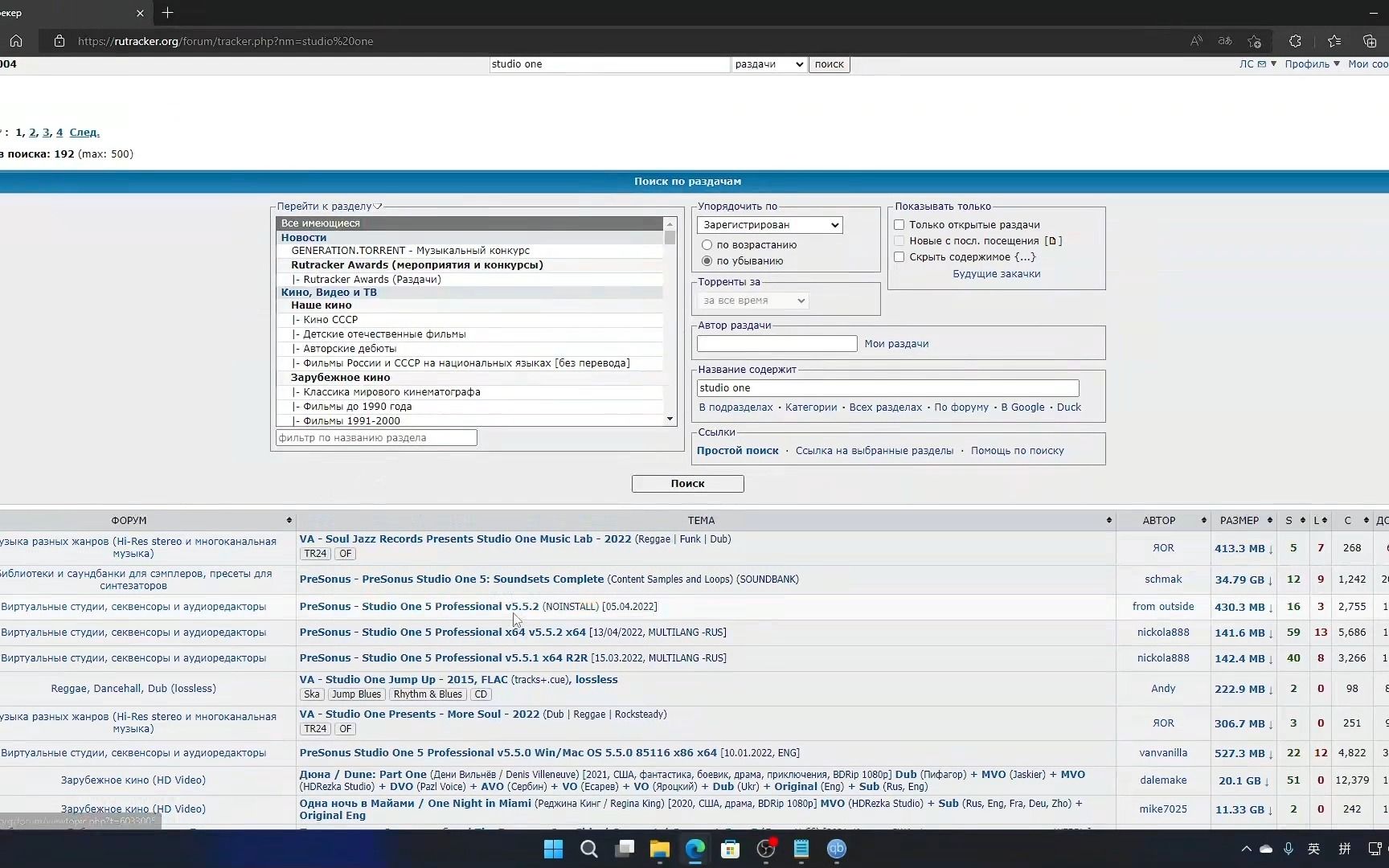1389x868 pixels.
Task: Sort results by ФОРУМ column arrows
Action: coord(289,520)
